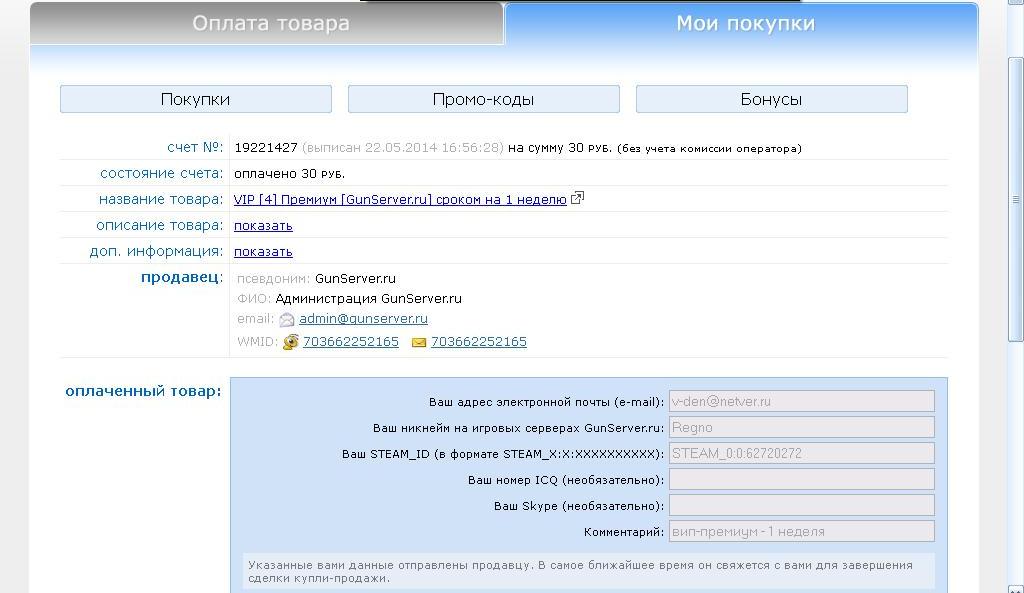
Task: Click the external link icon beside product name
Action: [x=577, y=198]
